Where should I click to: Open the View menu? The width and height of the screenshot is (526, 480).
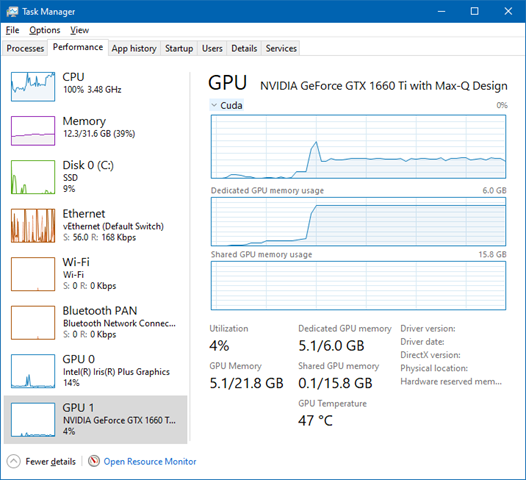point(80,30)
